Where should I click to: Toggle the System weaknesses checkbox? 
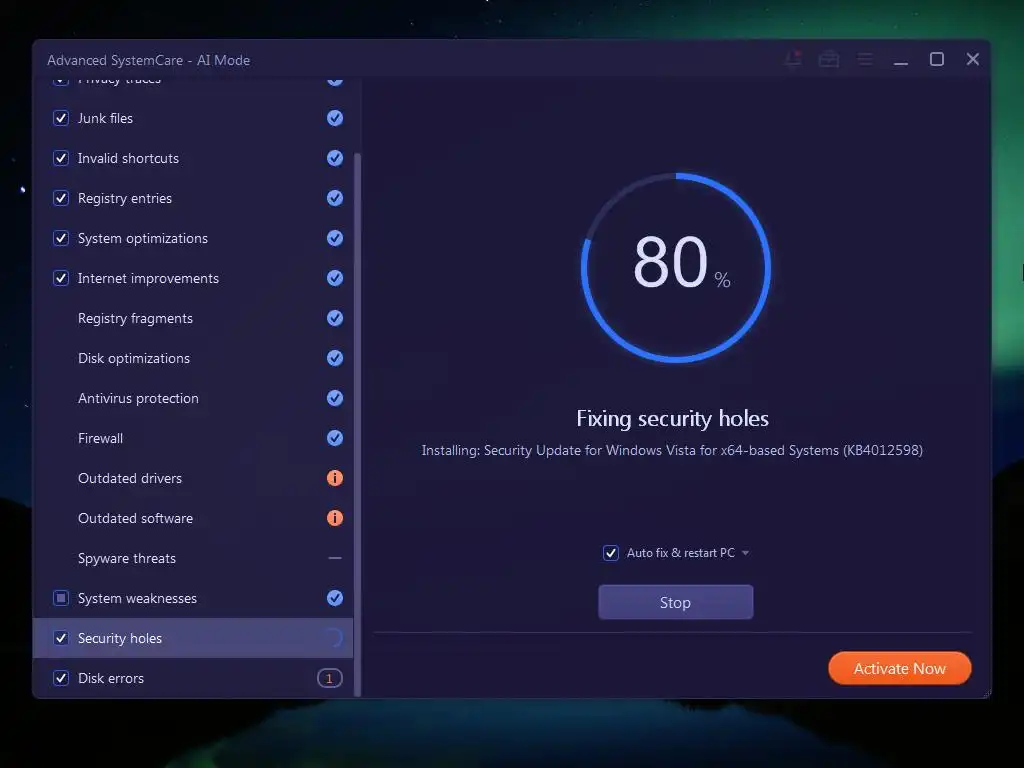[61, 598]
